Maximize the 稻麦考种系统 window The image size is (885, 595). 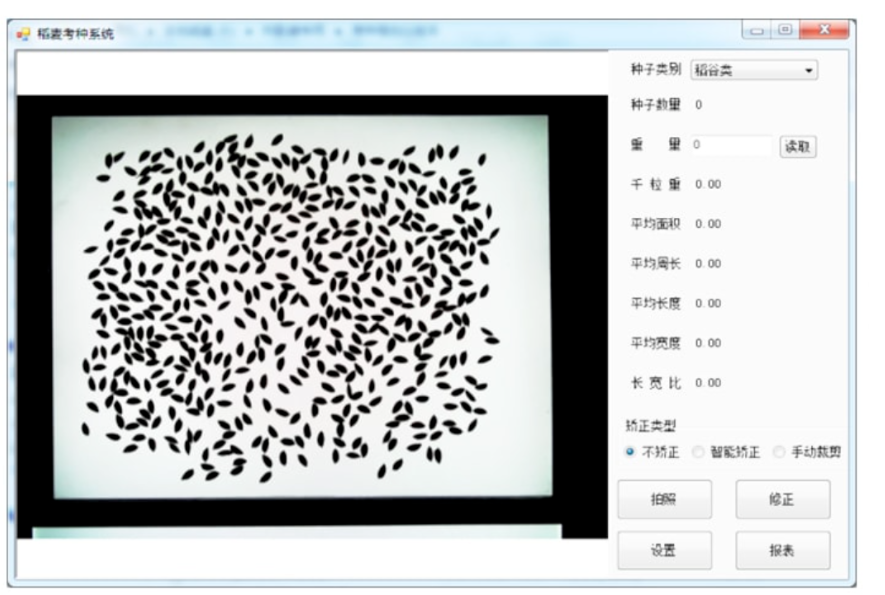785,31
